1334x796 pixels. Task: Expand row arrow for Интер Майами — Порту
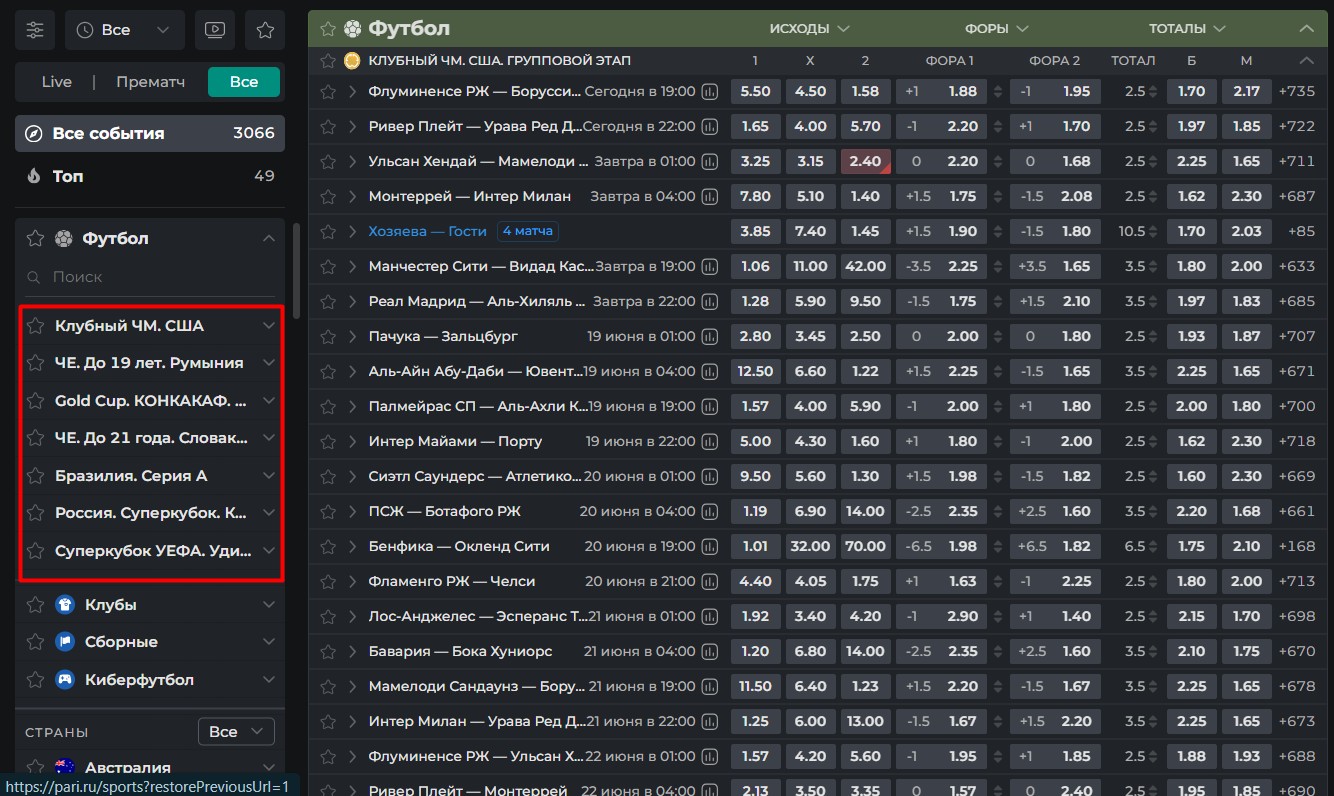pyautogui.click(x=352, y=441)
